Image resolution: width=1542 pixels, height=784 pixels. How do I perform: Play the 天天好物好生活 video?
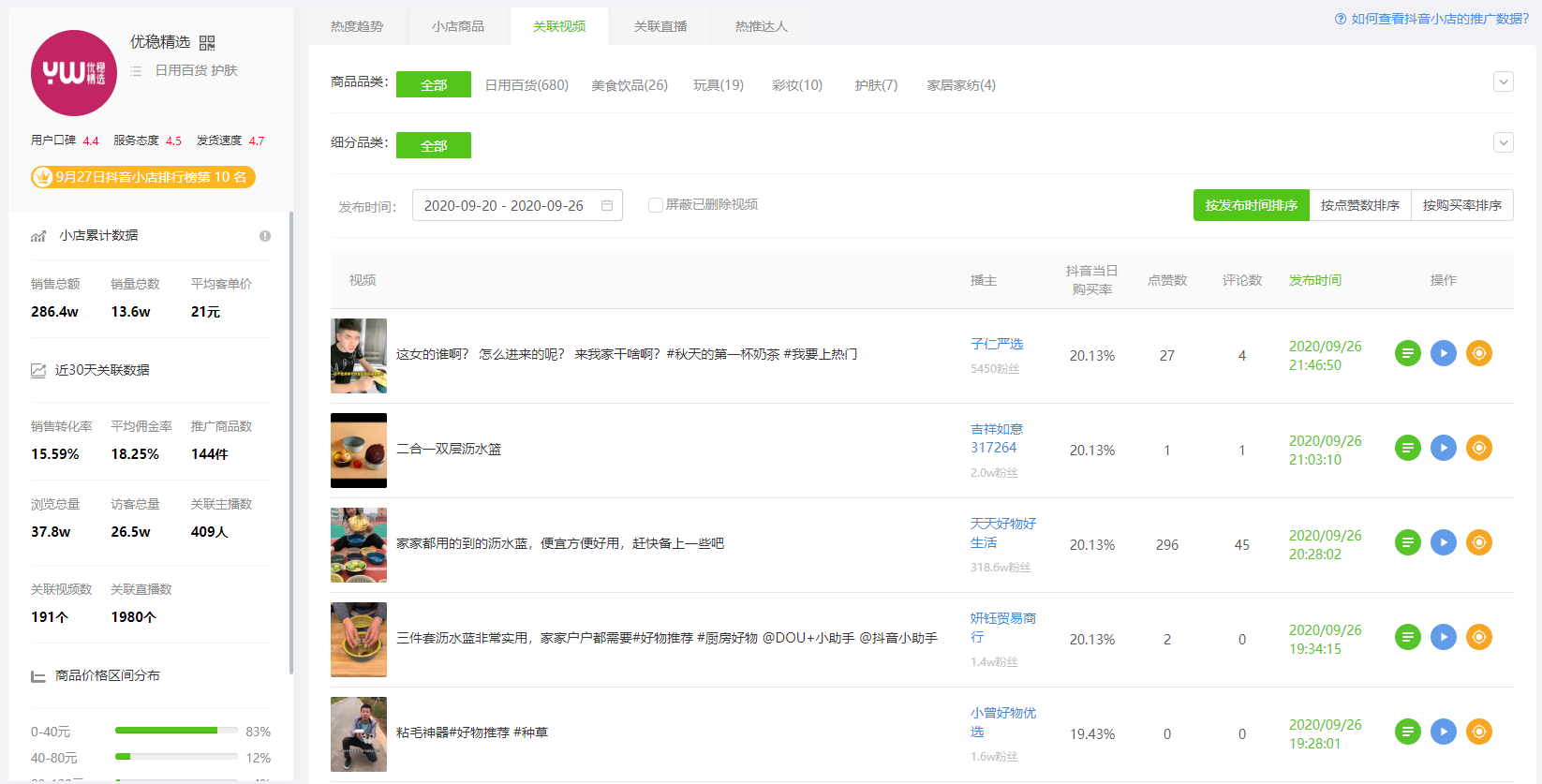click(1444, 542)
